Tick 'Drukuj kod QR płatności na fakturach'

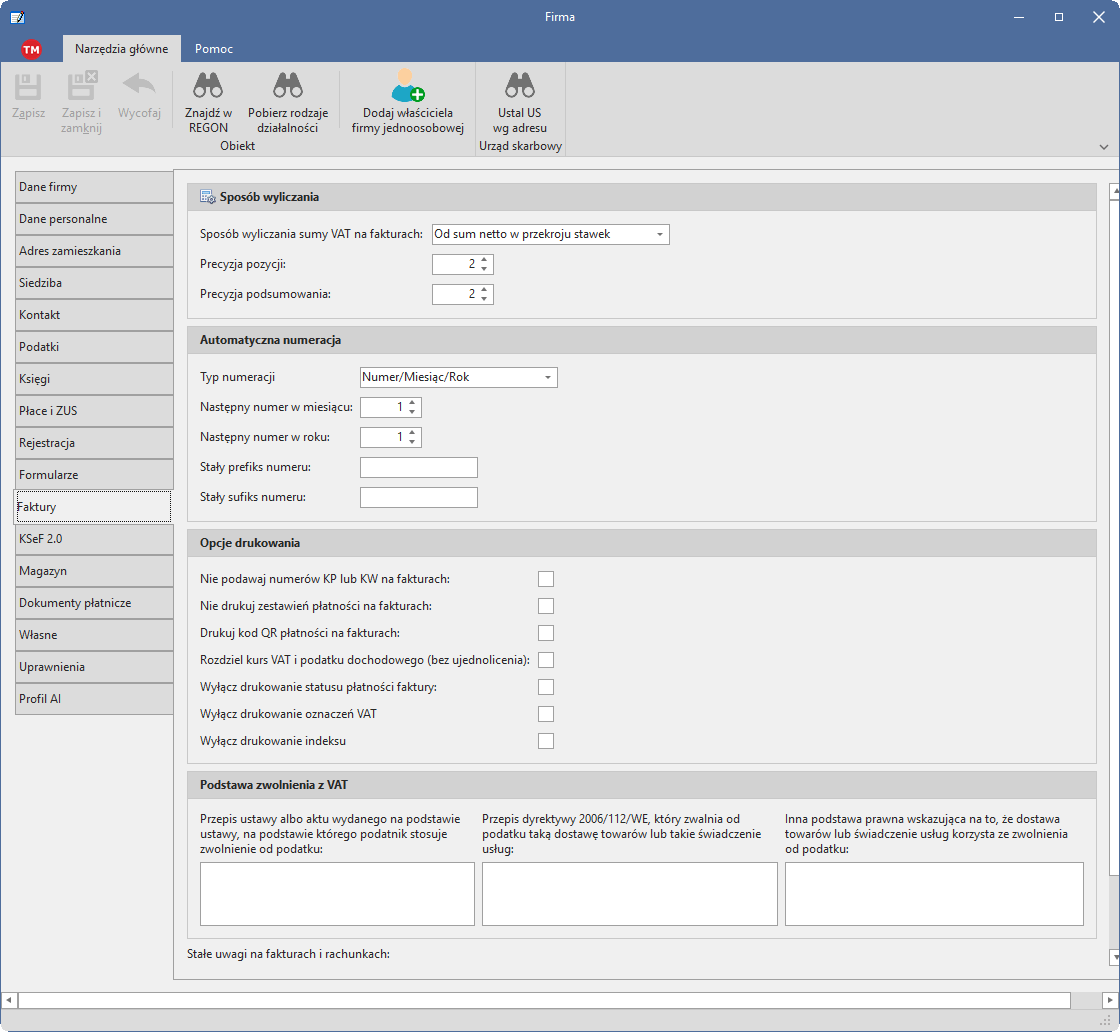click(546, 633)
